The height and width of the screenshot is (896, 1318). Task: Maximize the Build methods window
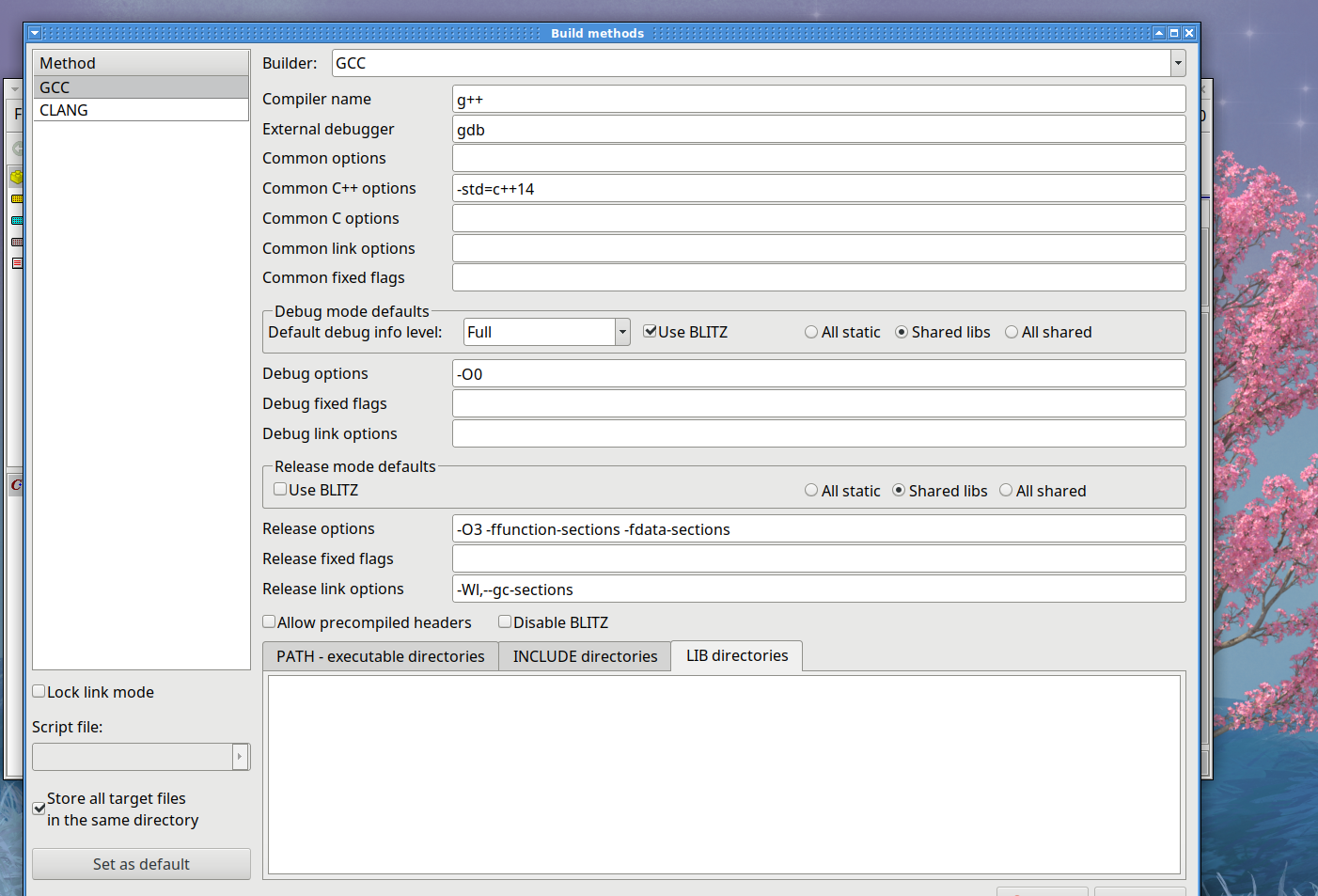[1174, 33]
